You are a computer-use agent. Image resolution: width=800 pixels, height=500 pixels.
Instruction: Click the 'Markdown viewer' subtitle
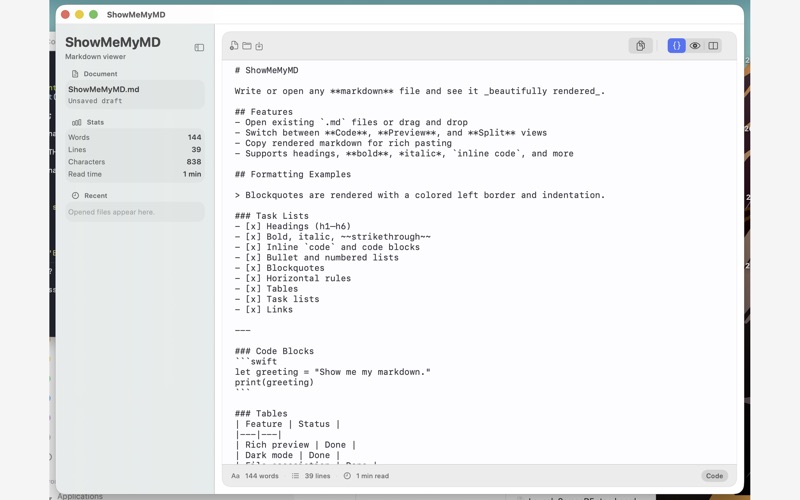click(x=95, y=57)
